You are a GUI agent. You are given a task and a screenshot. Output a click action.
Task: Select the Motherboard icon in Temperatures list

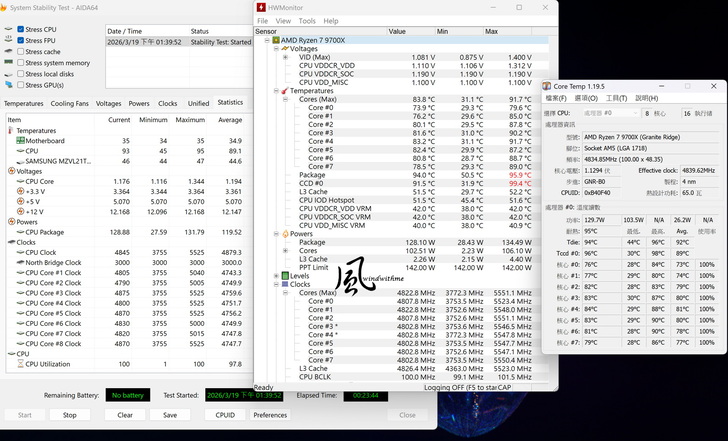(x=20, y=141)
